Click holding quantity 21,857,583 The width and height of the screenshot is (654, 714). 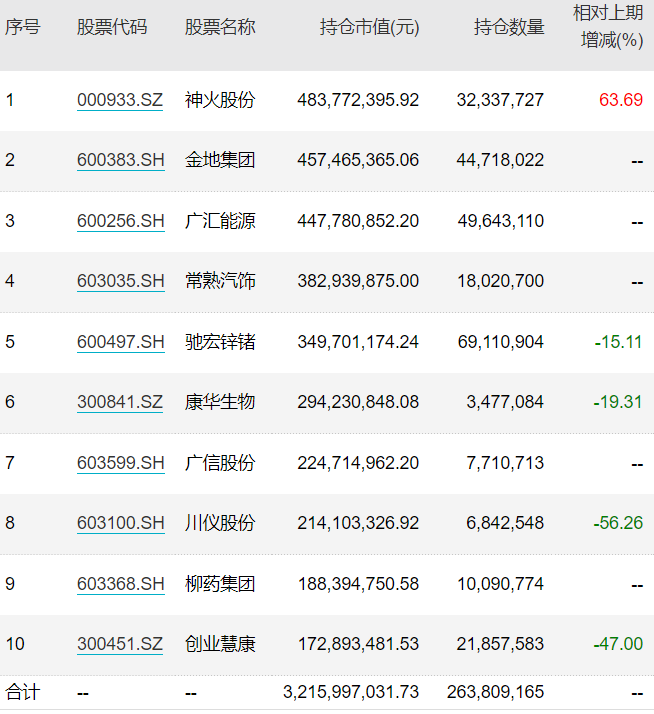tap(500, 644)
